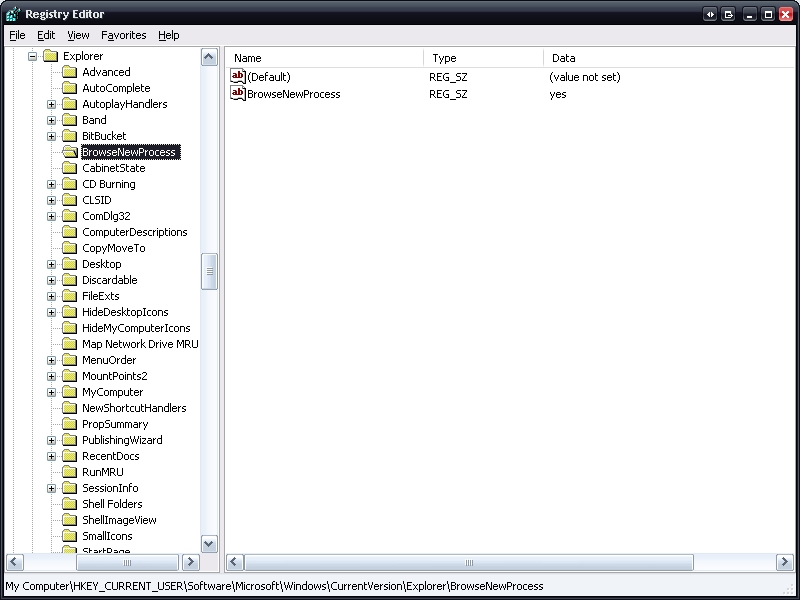This screenshot has height=600, width=800.
Task: Select the Map Network Drive MRU key
Action: [140, 344]
